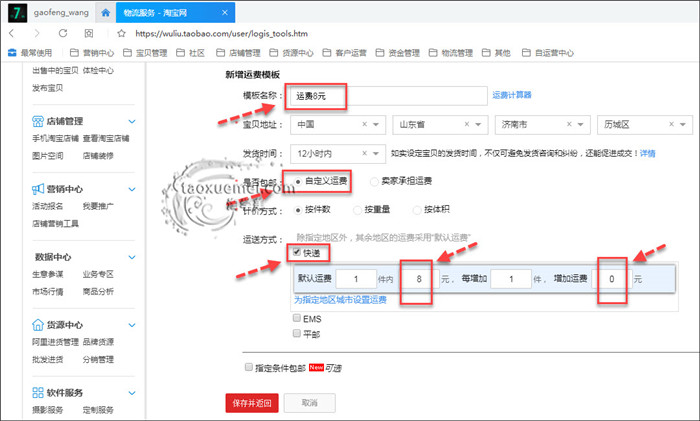700x421 pixels.
Task: Open 阿里进货管理 link
Action: pyautogui.click(x=55, y=342)
